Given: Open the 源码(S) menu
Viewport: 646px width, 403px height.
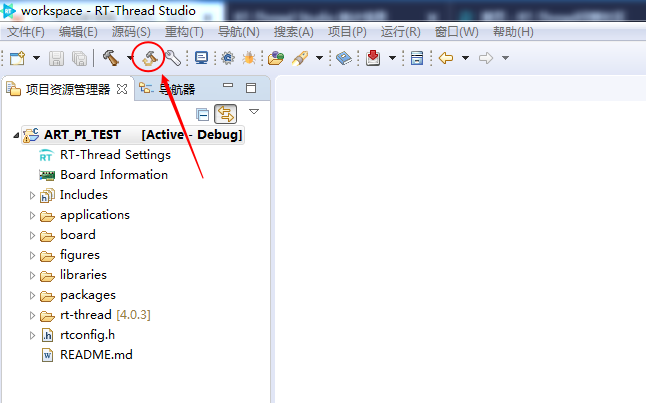Looking at the screenshot, I should pos(131,32).
